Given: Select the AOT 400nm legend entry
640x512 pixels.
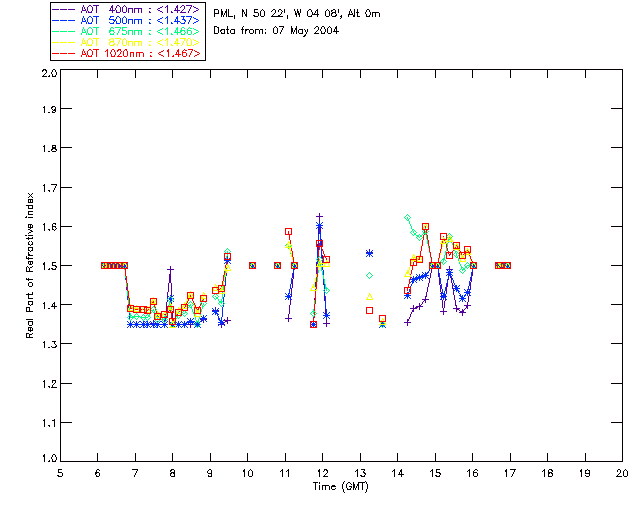Looking at the screenshot, I should click(x=127, y=9).
